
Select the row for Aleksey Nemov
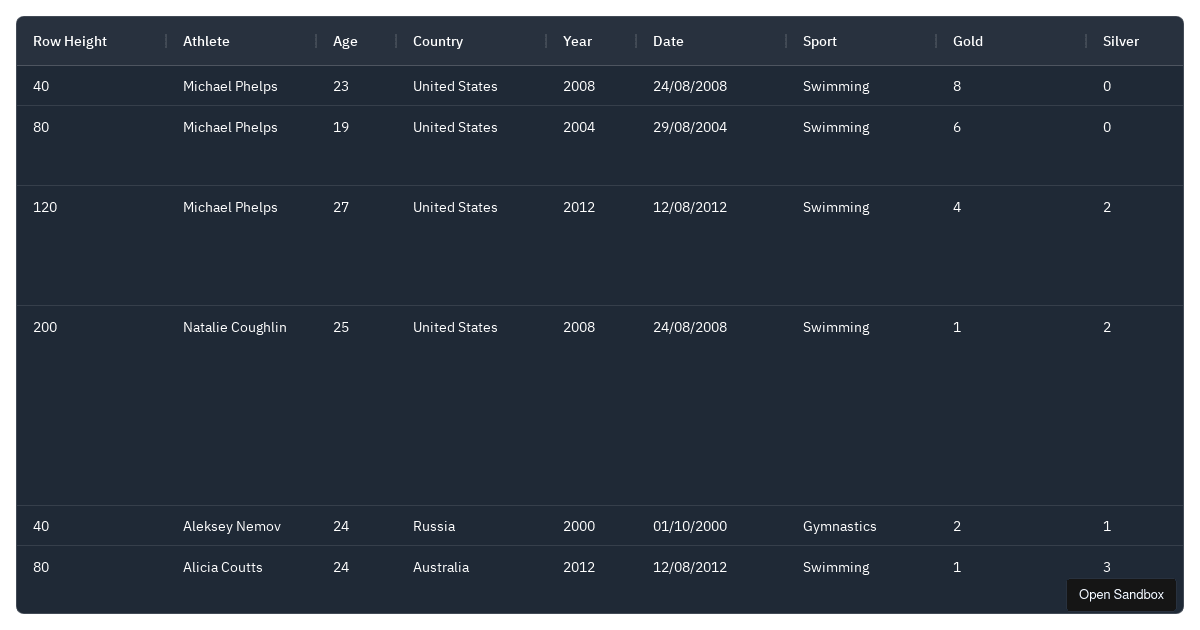232,526
